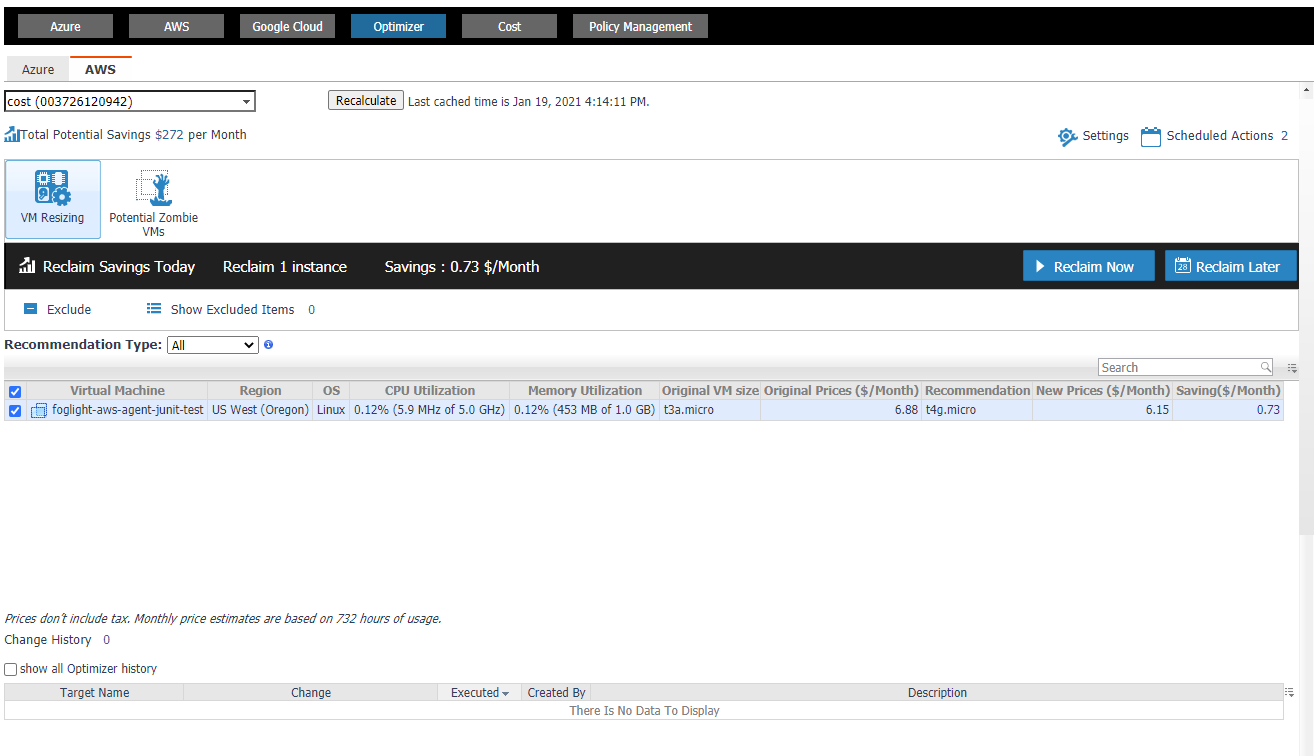Click the Recalculate button
This screenshot has width=1316, height=756.
366,100
